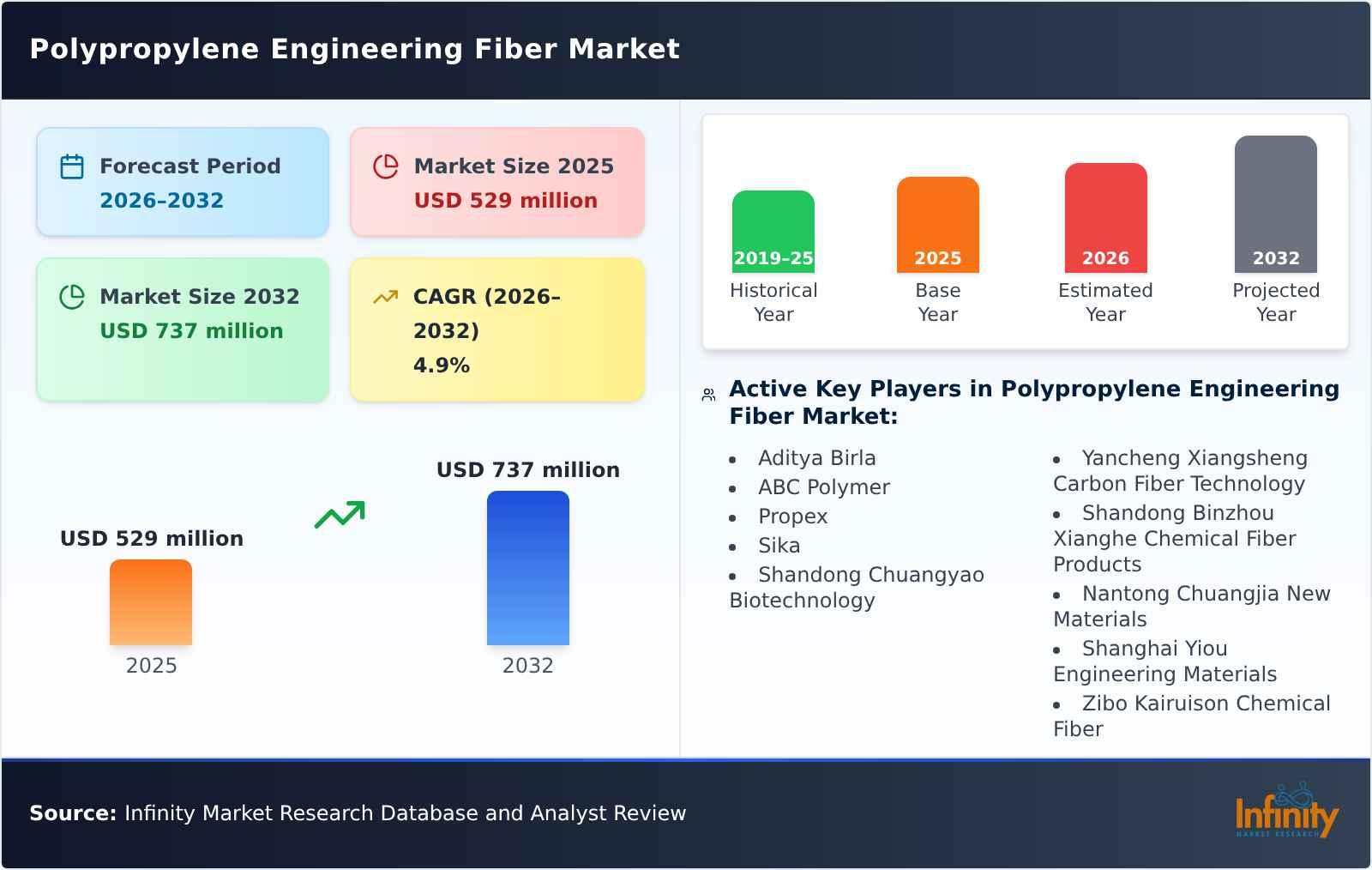Click the green growth arrow between the bars
The image size is (1372, 870).
tap(341, 517)
